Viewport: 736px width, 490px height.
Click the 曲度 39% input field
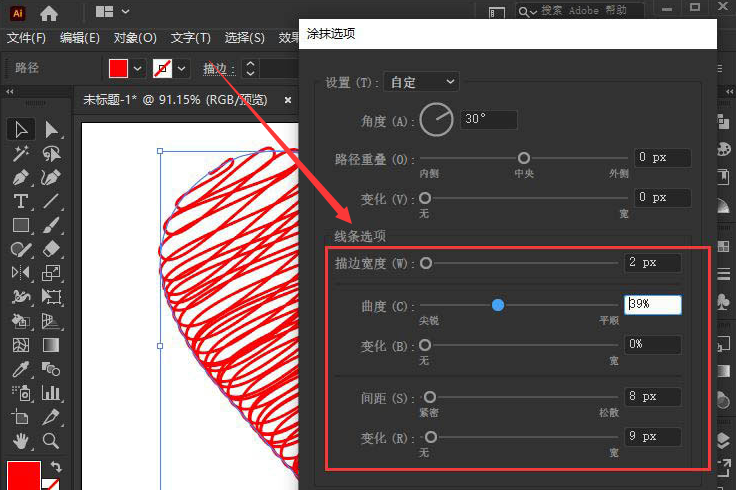[652, 305]
